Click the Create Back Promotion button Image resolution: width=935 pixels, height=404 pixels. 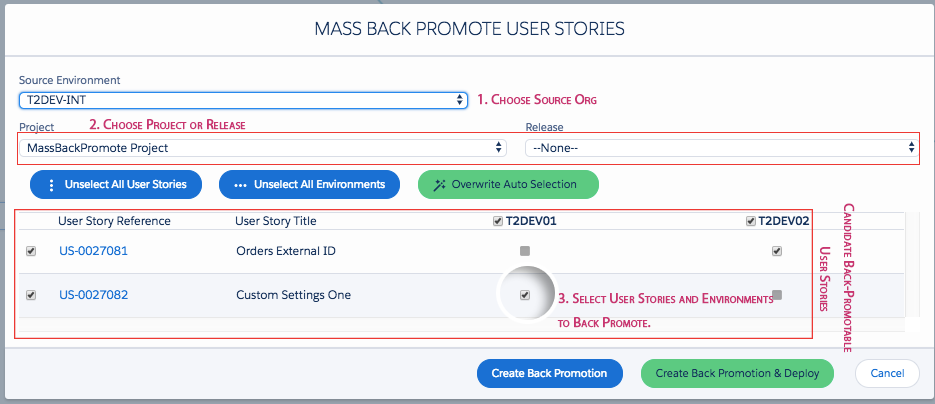[549, 374]
